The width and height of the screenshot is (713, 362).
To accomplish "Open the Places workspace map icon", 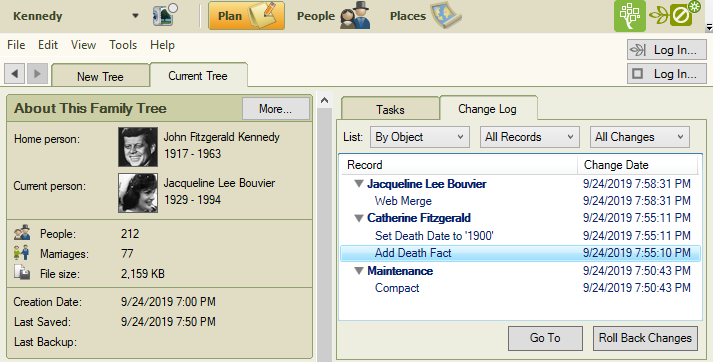I will tap(446, 15).
